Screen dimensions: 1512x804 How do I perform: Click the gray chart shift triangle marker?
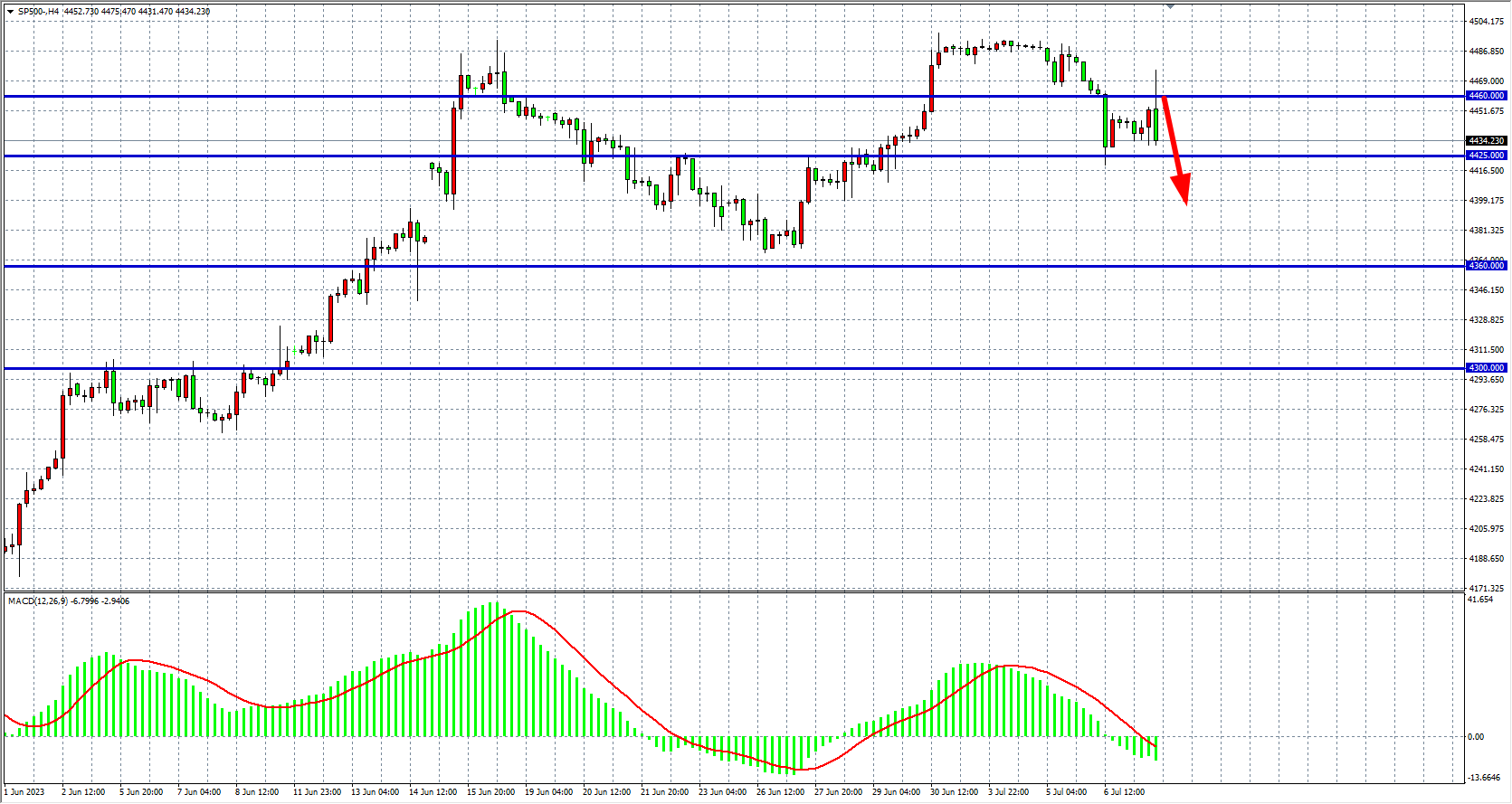(x=1170, y=6)
